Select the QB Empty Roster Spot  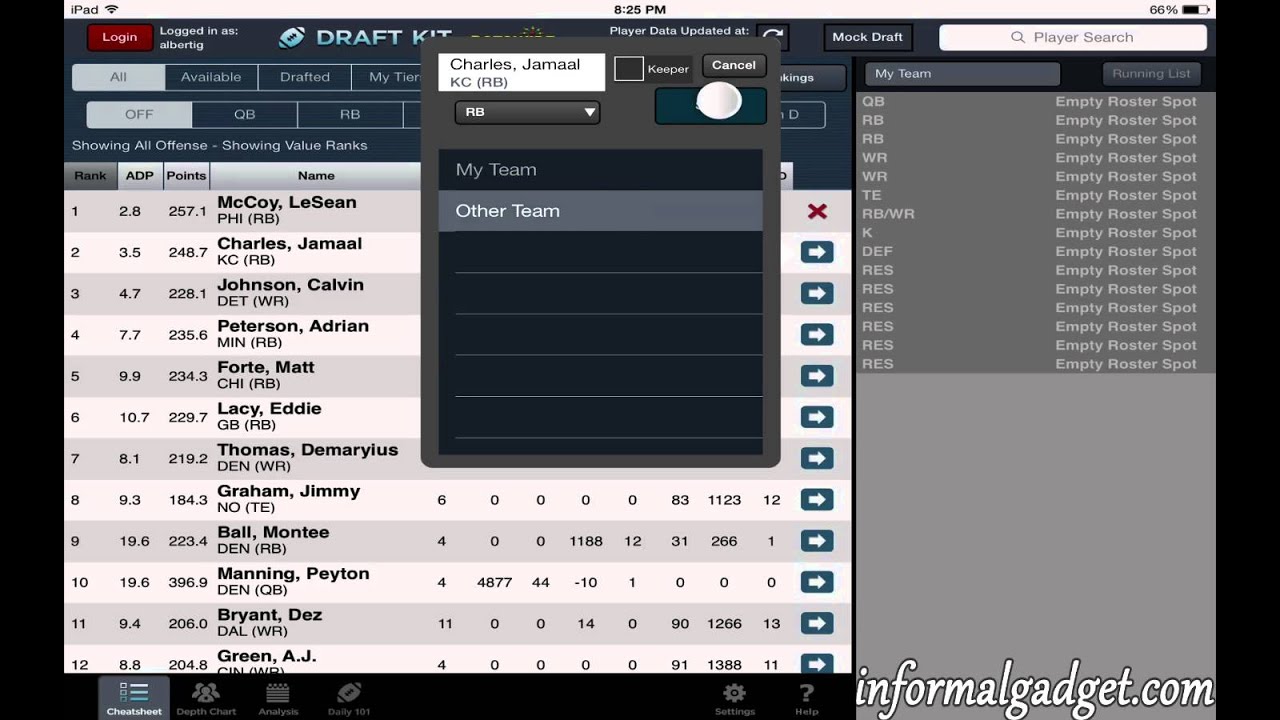pyautogui.click(x=1035, y=101)
